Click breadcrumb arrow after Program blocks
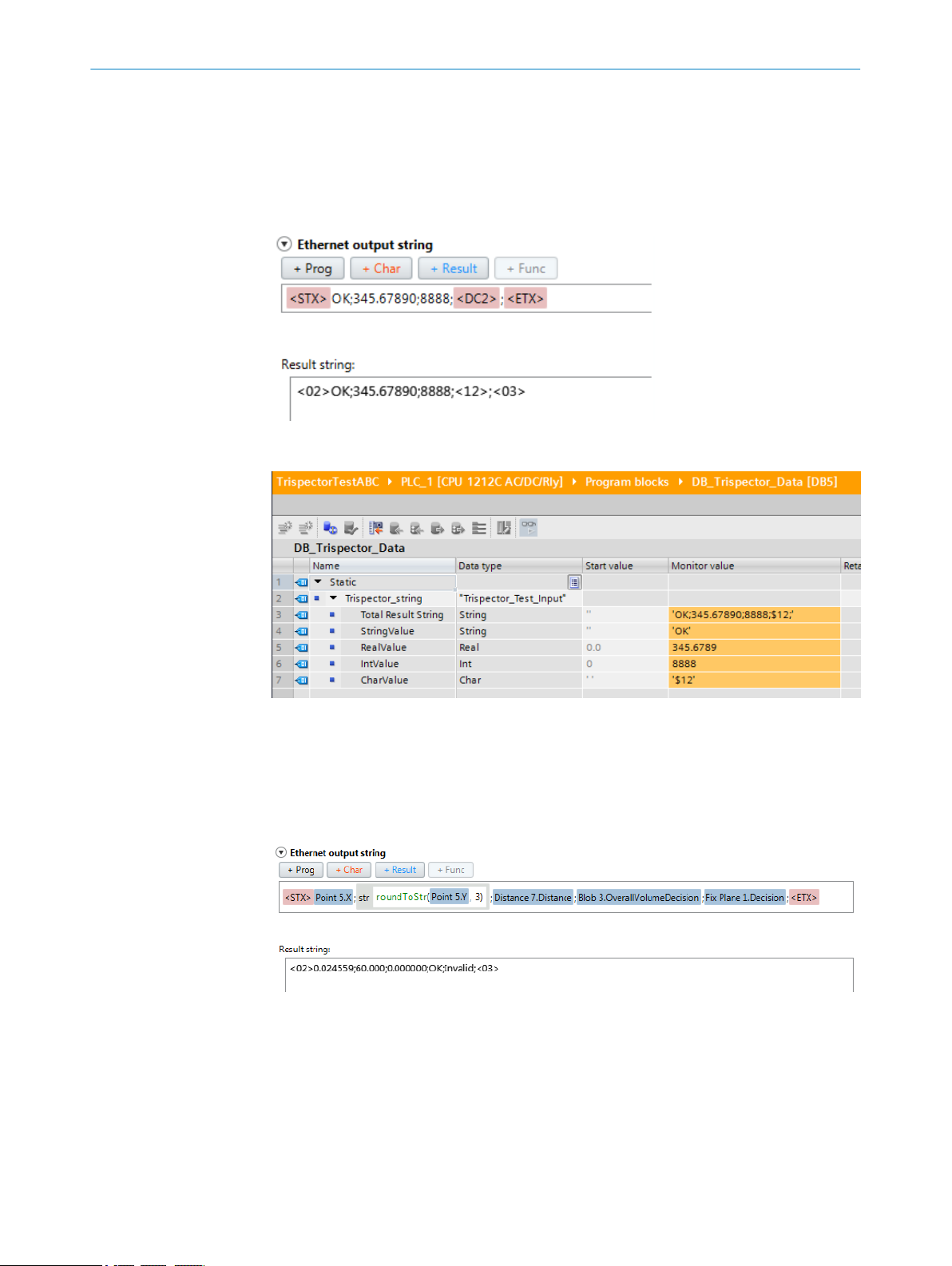This screenshot has height=1266, width=952. (x=680, y=482)
